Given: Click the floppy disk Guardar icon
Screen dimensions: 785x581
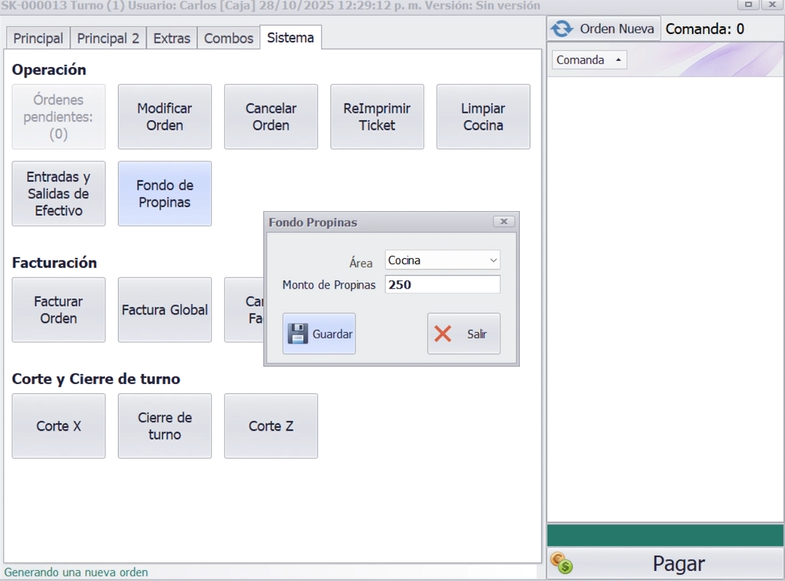Looking at the screenshot, I should tap(298, 334).
